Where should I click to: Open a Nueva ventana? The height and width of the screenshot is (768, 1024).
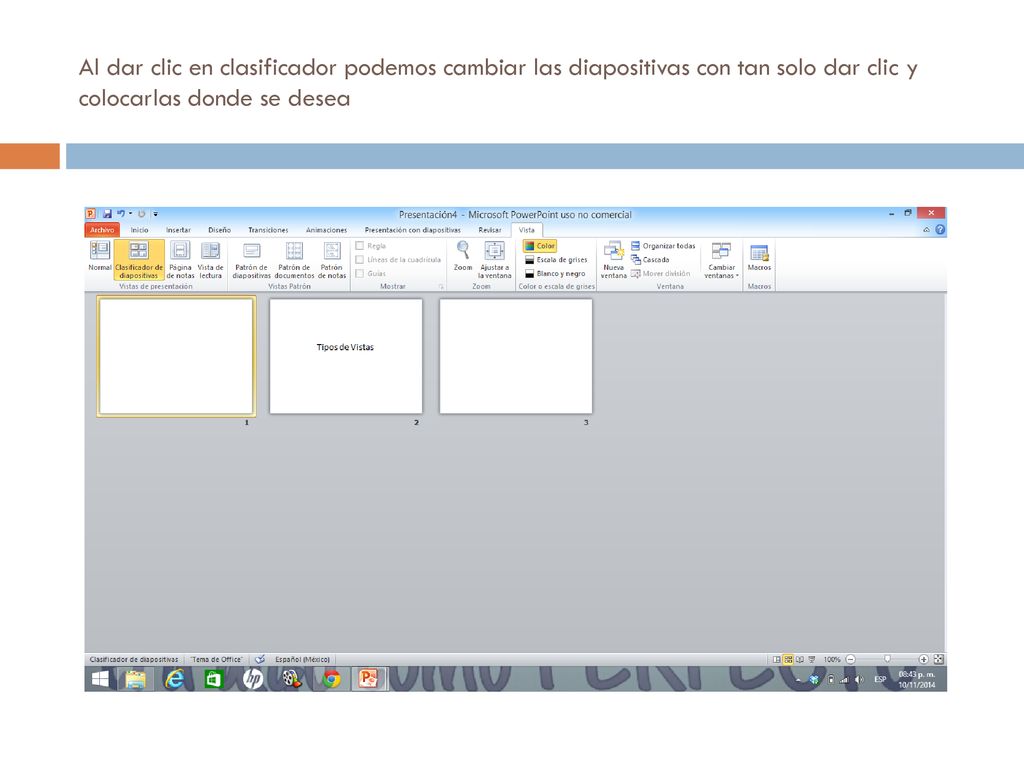pyautogui.click(x=613, y=259)
